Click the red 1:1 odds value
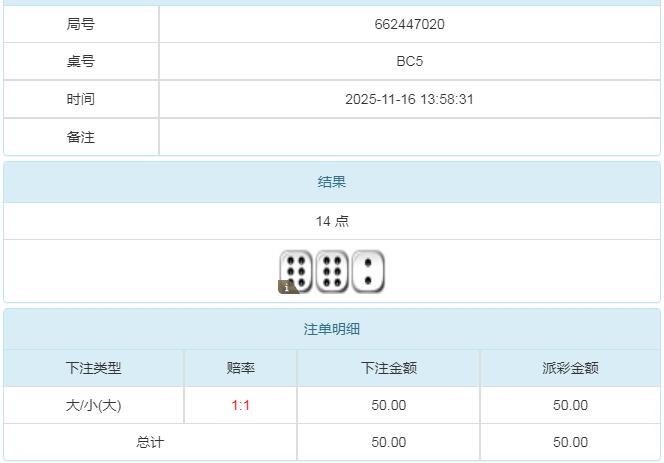Image resolution: width=664 pixels, height=463 pixels. click(241, 405)
